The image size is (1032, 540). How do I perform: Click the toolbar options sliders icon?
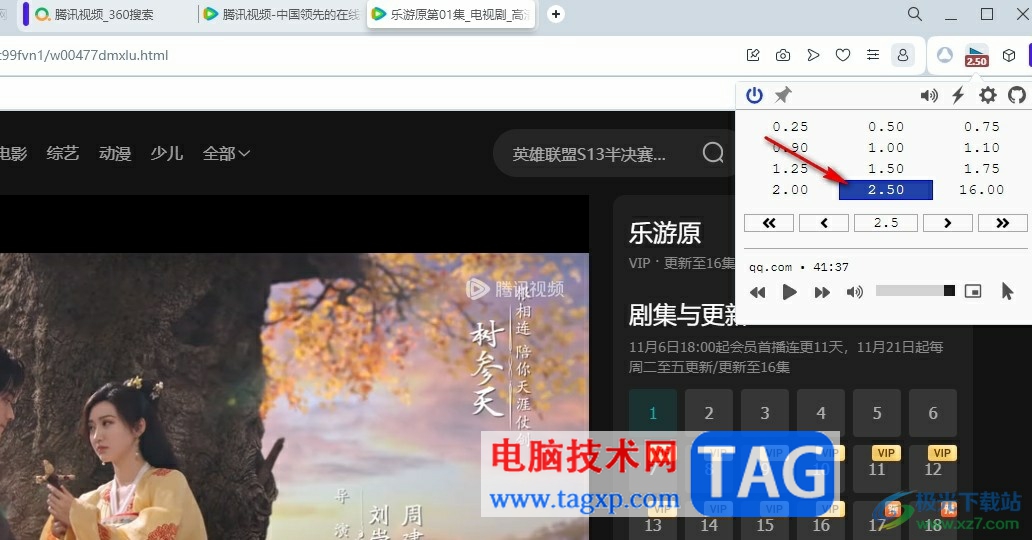click(873, 55)
